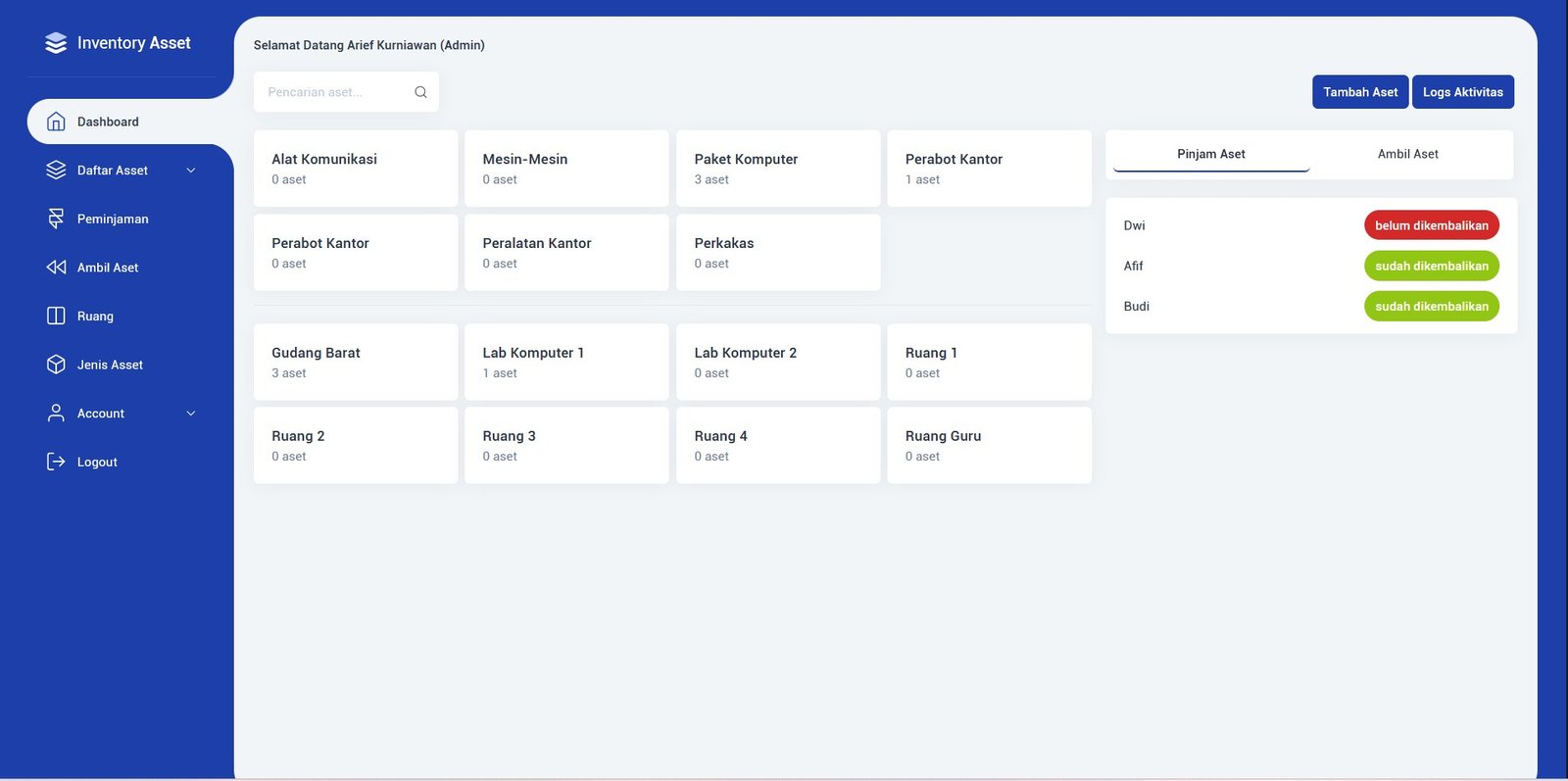Click the search magnifier icon
The width and height of the screenshot is (1568, 781).
coord(420,92)
